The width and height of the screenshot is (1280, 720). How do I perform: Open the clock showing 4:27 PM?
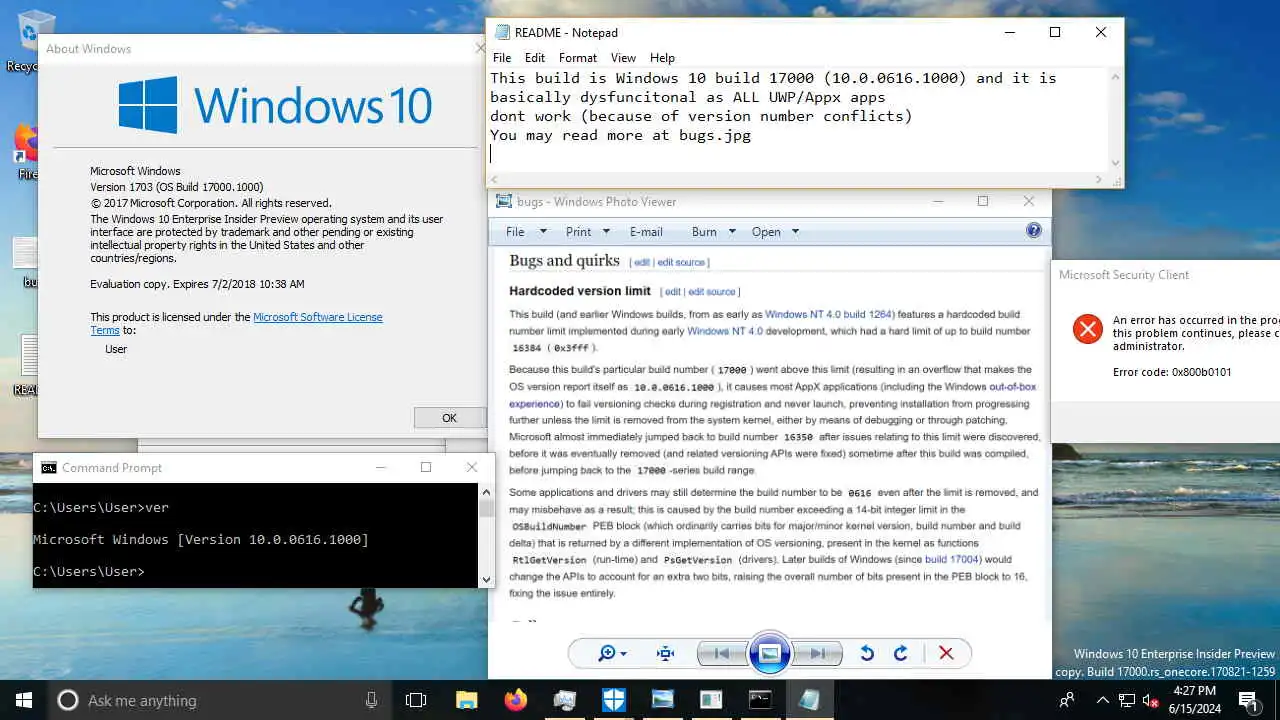click(1195, 700)
